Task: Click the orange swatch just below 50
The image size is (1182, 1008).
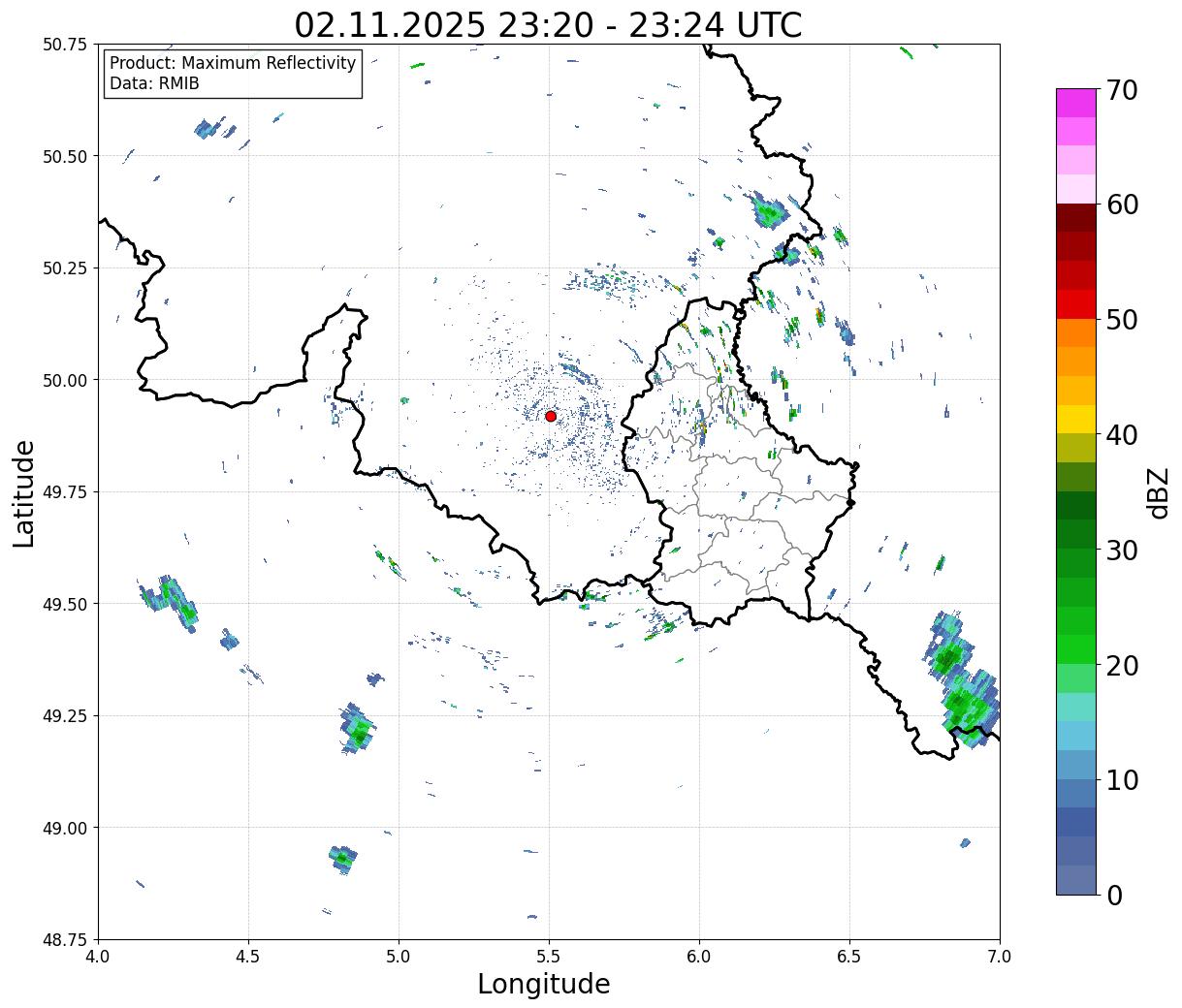Action: point(1076,333)
